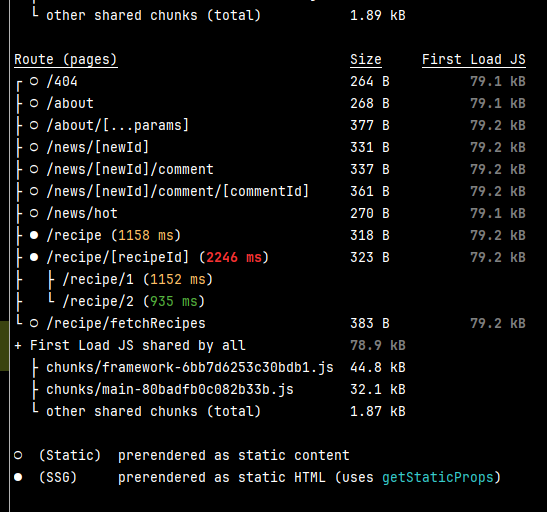The height and width of the screenshot is (512, 547).
Task: Click the filled SSG dot beside /recipe
Action: pos(34,235)
